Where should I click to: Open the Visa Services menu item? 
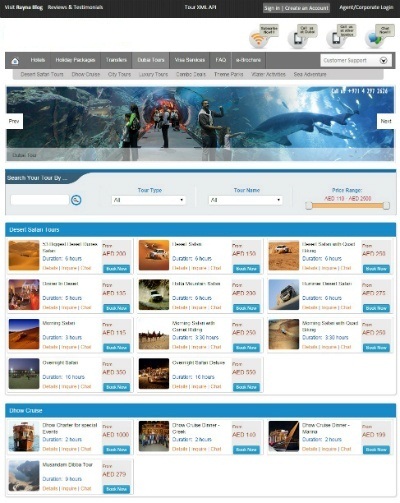pos(190,60)
